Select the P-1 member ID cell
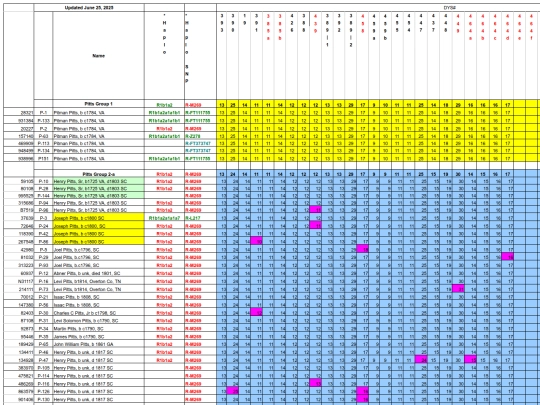Viewport: 540px width, 405px height. coord(43,112)
